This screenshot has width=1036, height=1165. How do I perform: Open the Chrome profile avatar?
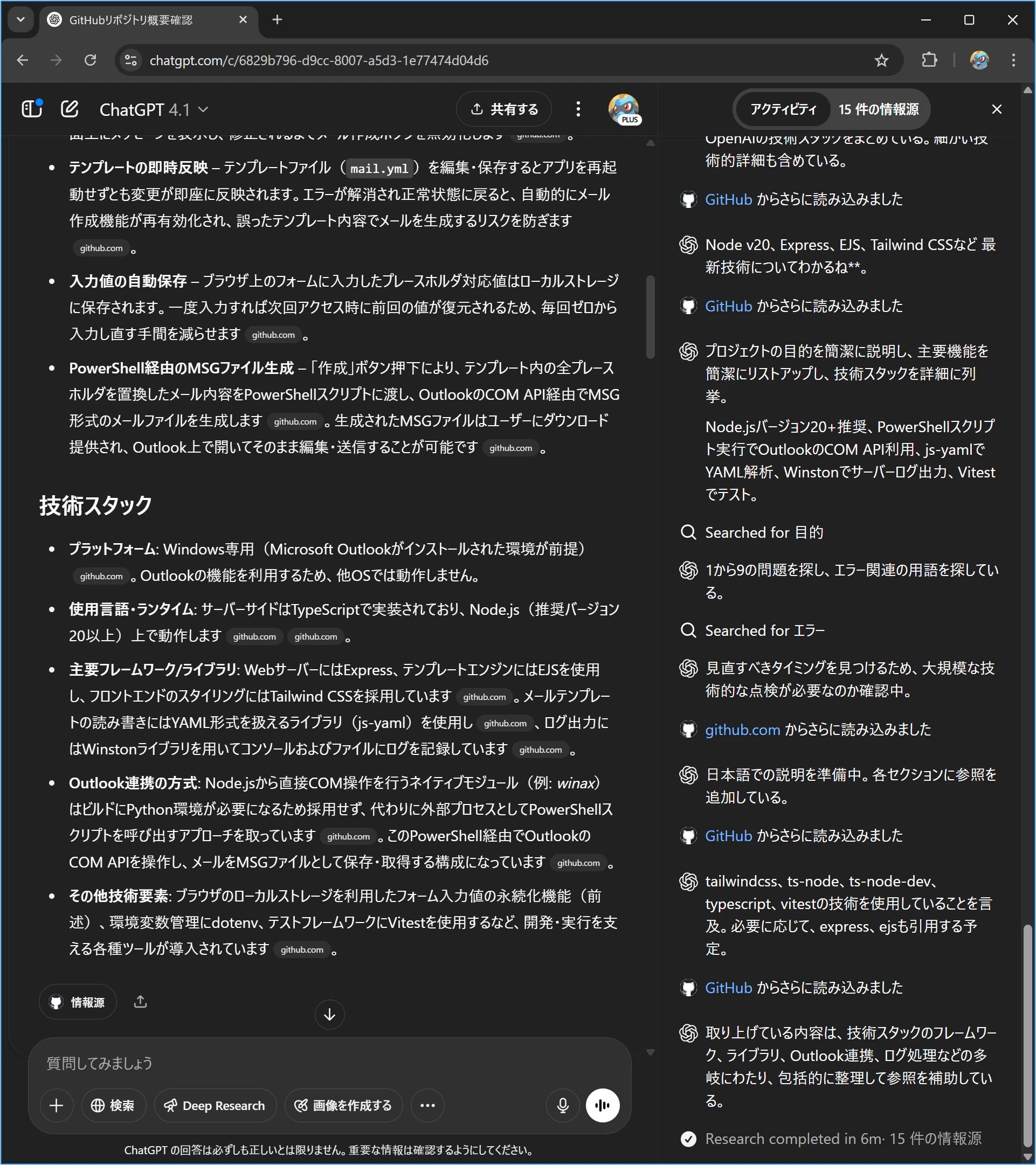979,60
